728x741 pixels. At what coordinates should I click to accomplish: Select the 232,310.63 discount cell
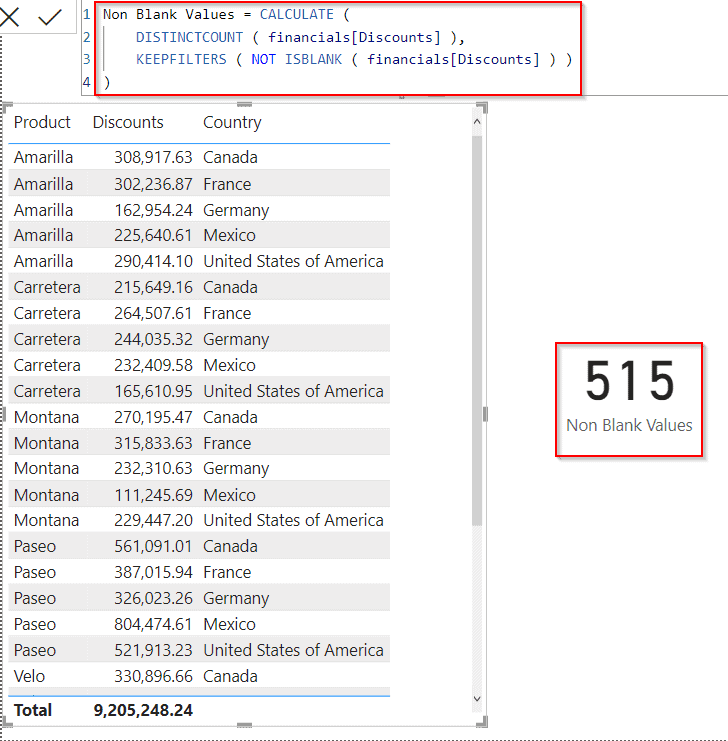(153, 468)
